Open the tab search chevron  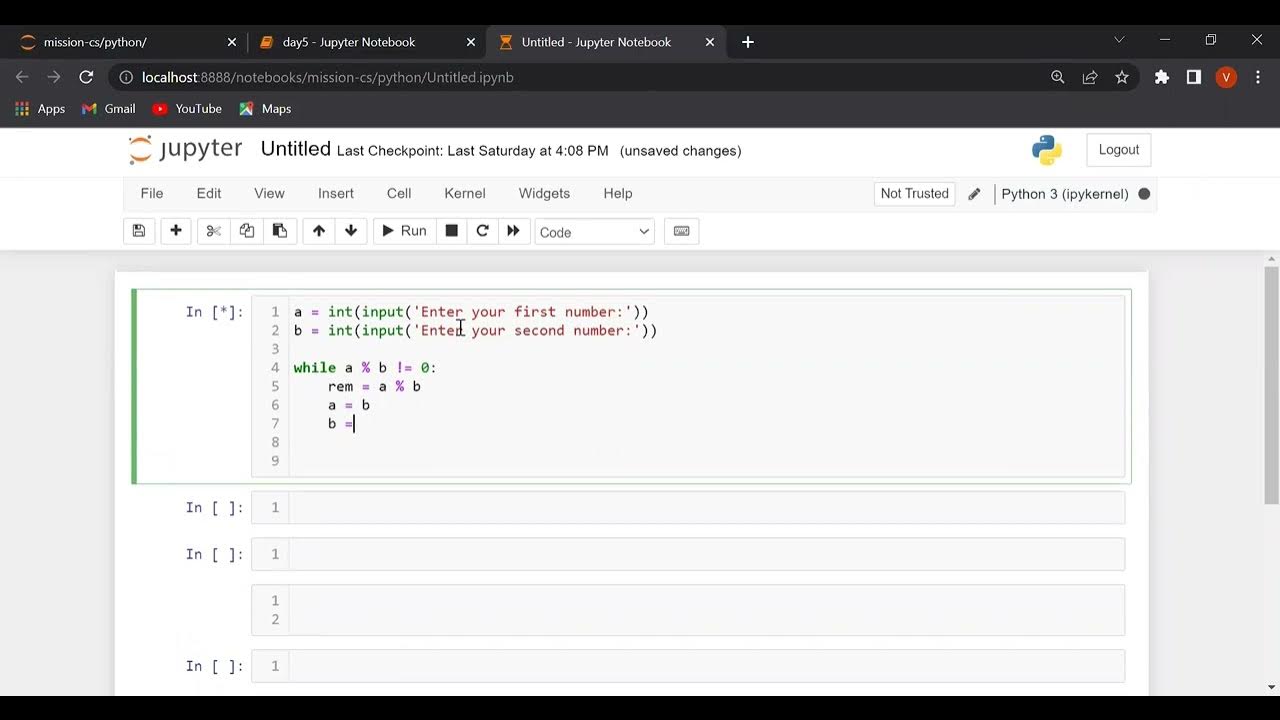click(1119, 40)
